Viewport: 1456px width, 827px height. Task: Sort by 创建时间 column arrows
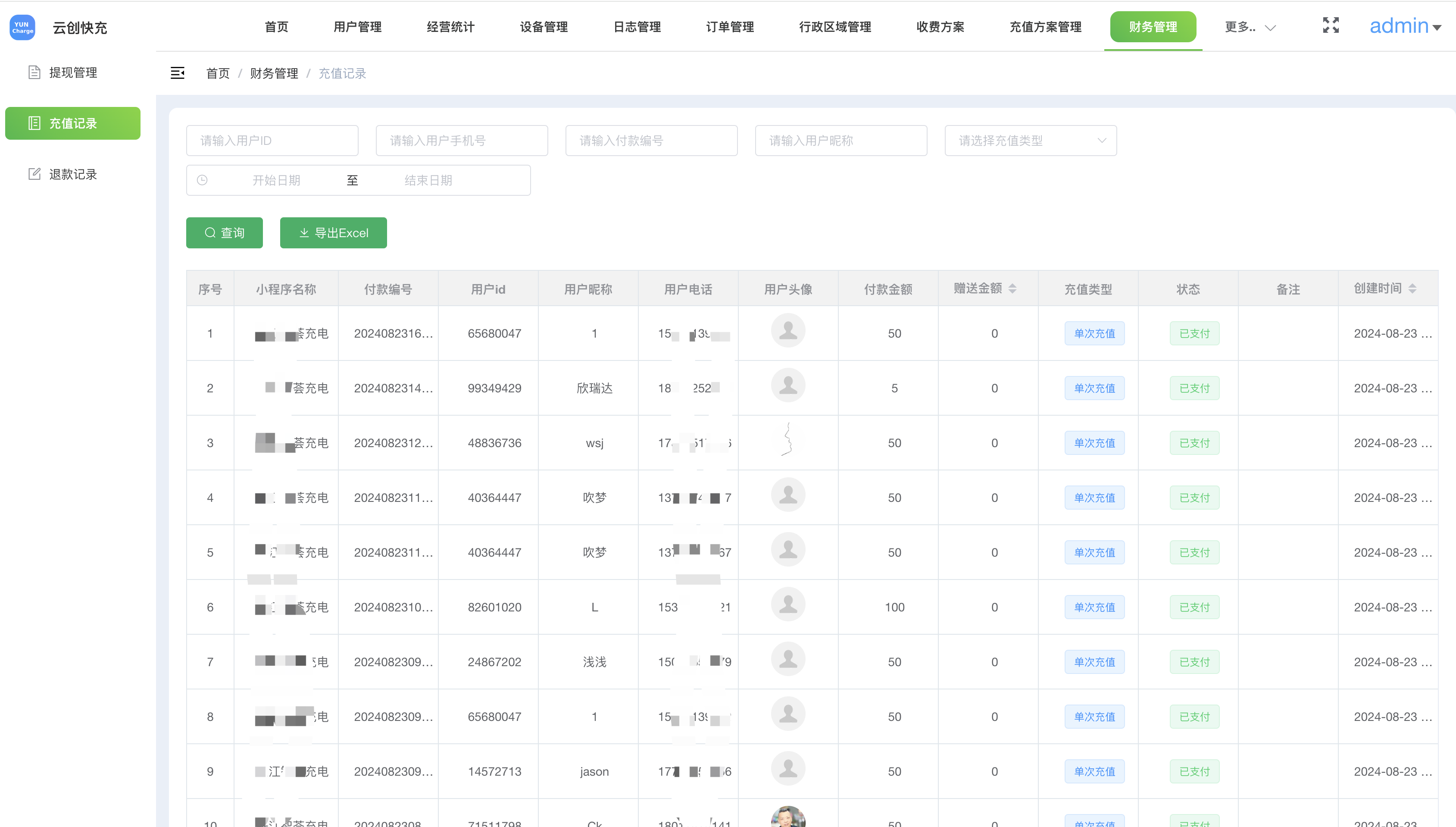pyautogui.click(x=1412, y=288)
